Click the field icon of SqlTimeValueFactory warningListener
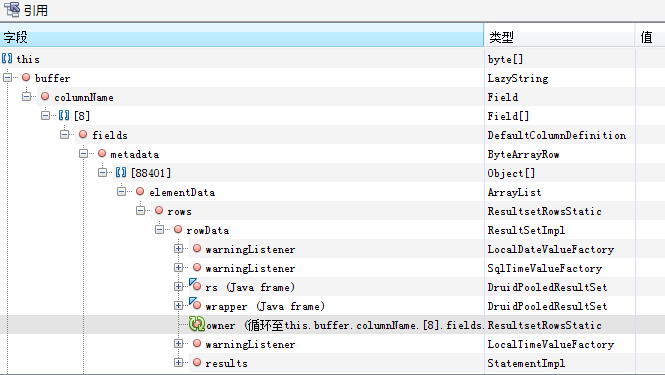665x375 pixels. click(197, 267)
